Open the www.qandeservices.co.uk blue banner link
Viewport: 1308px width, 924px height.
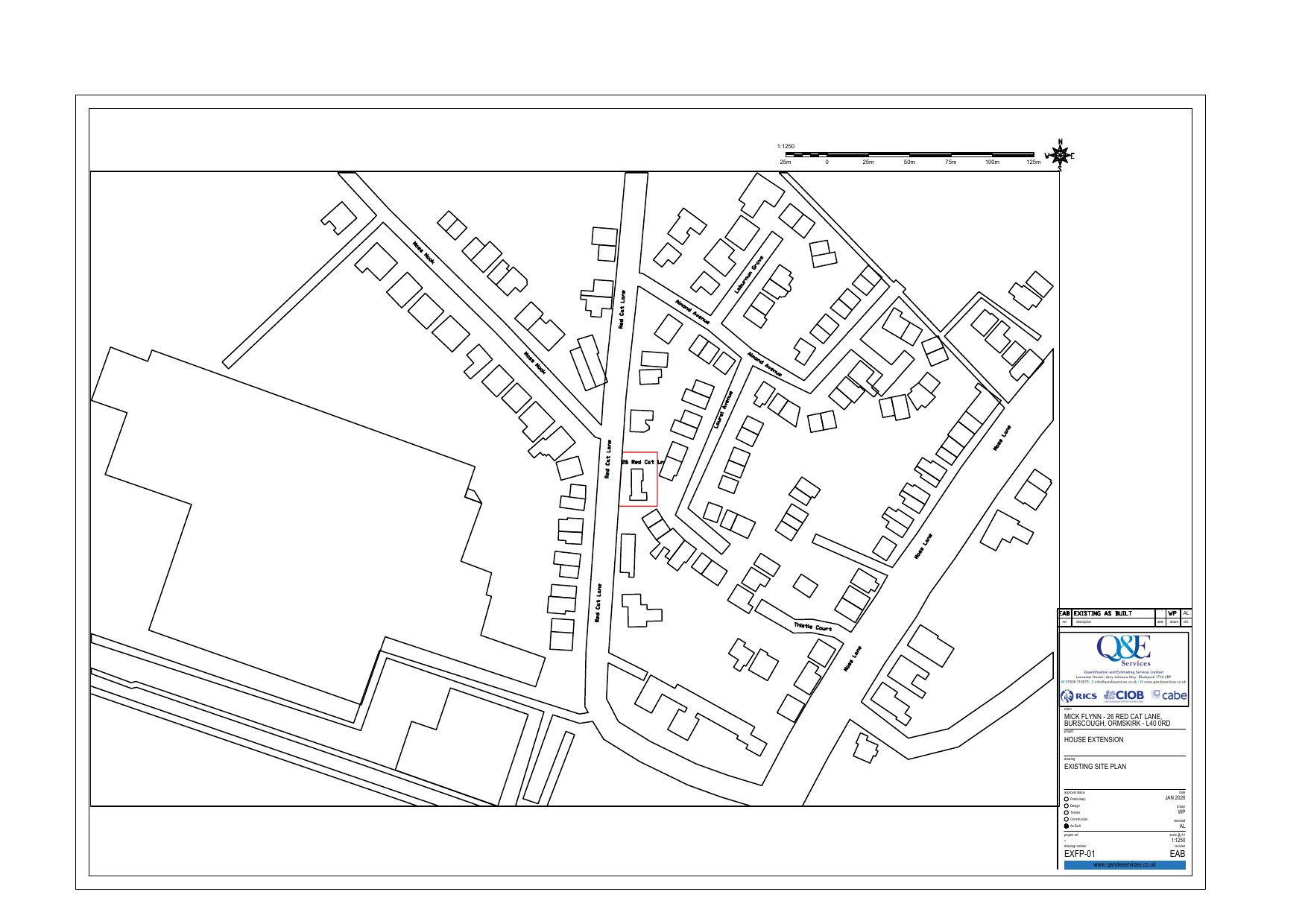click(1124, 865)
